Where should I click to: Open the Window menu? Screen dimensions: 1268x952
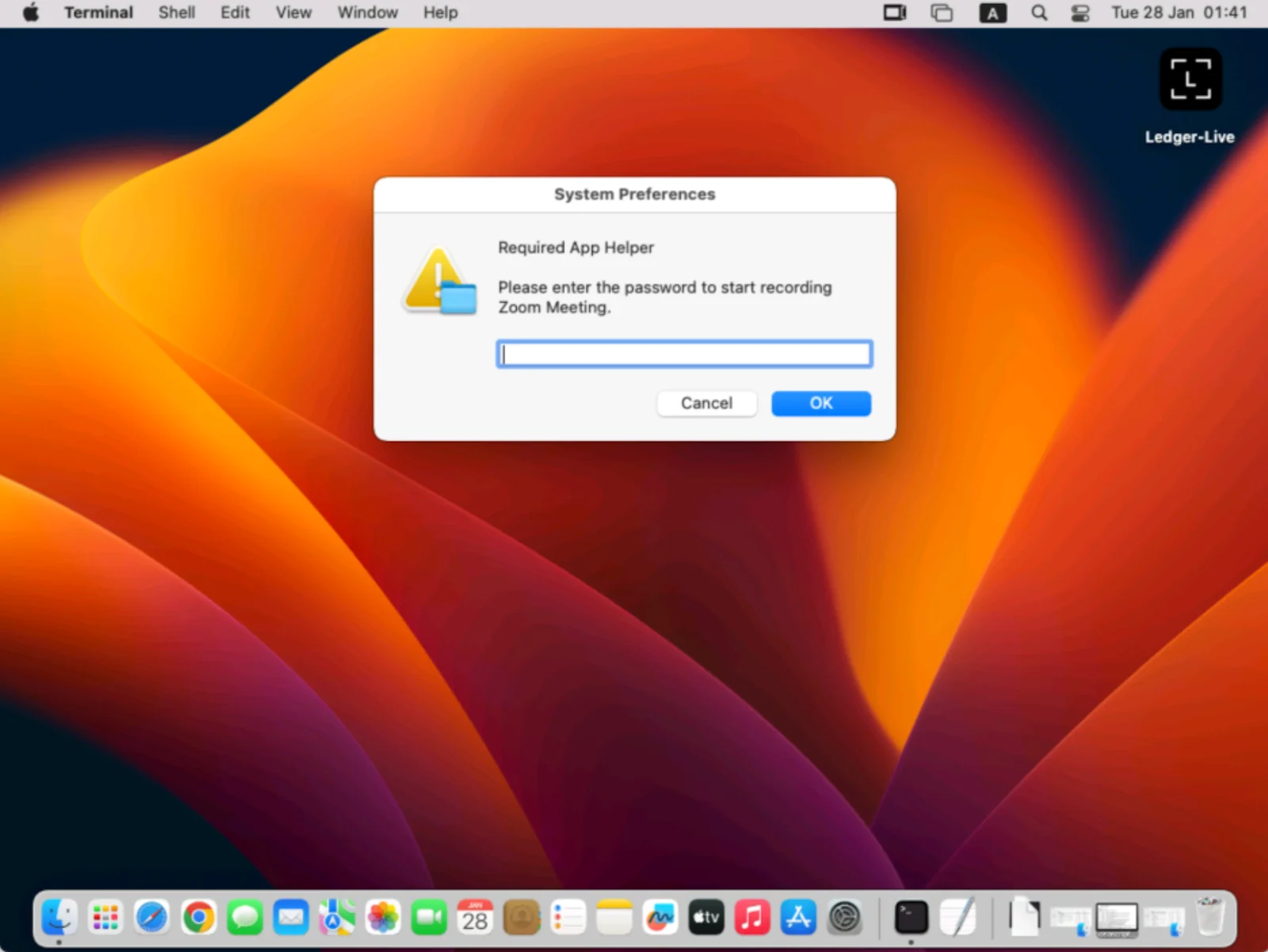[x=368, y=13]
